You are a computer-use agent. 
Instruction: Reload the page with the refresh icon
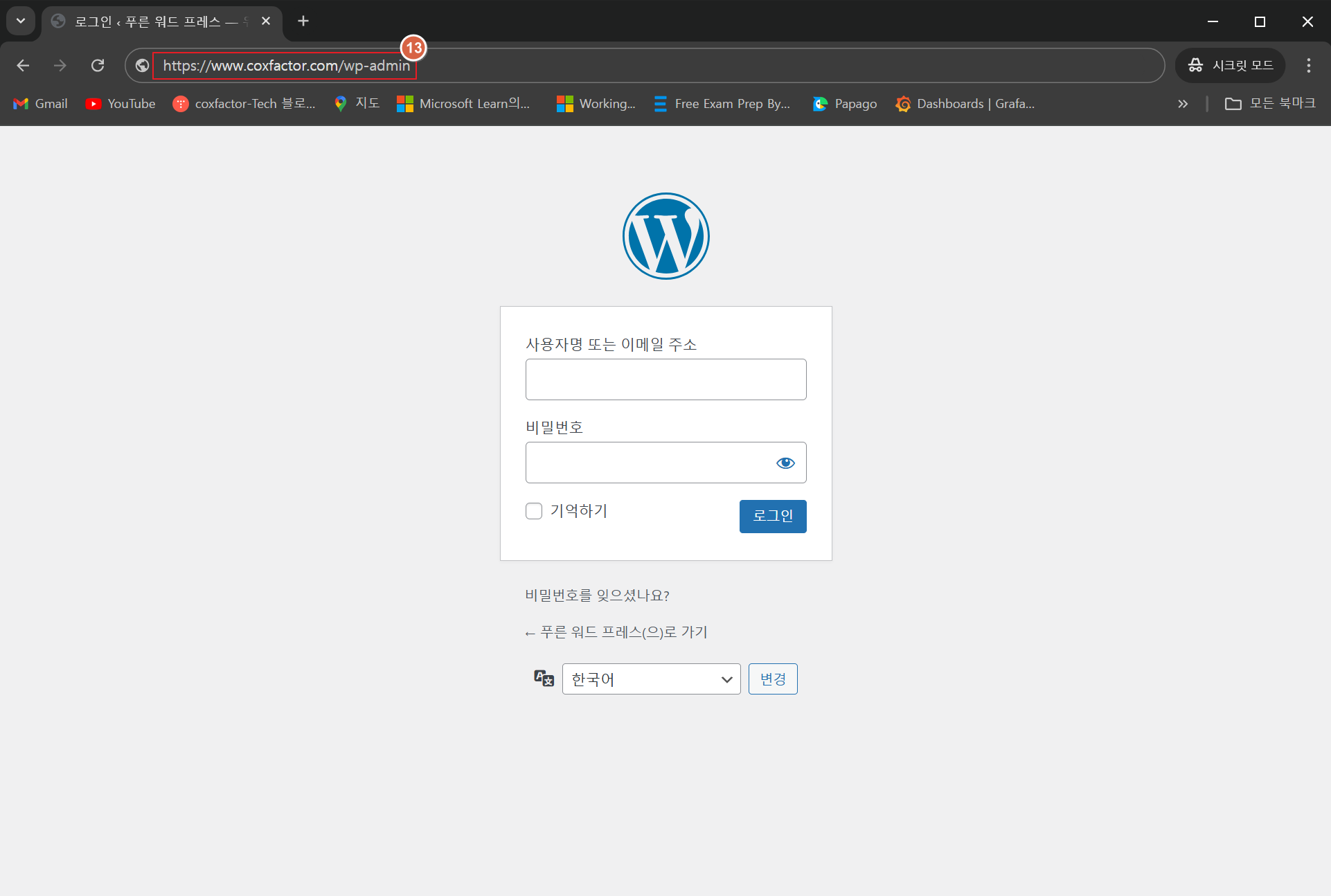coord(98,65)
